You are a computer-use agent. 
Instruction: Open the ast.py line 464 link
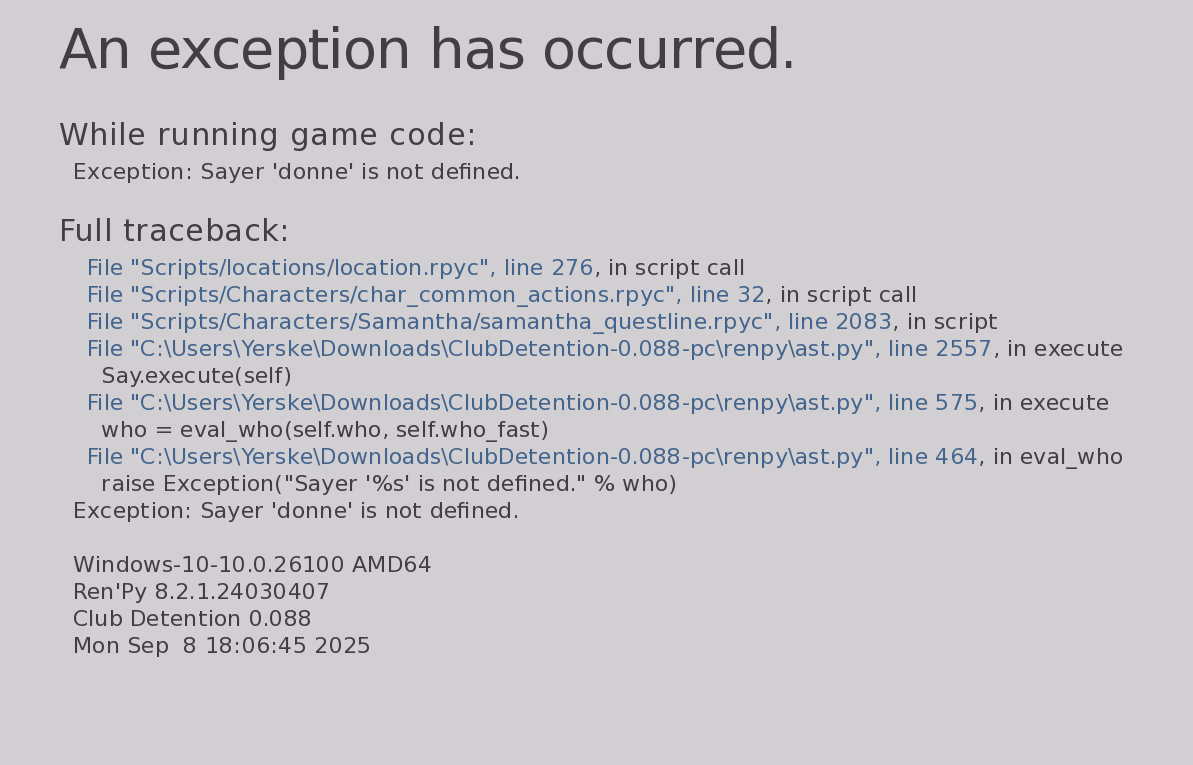[x=532, y=457]
